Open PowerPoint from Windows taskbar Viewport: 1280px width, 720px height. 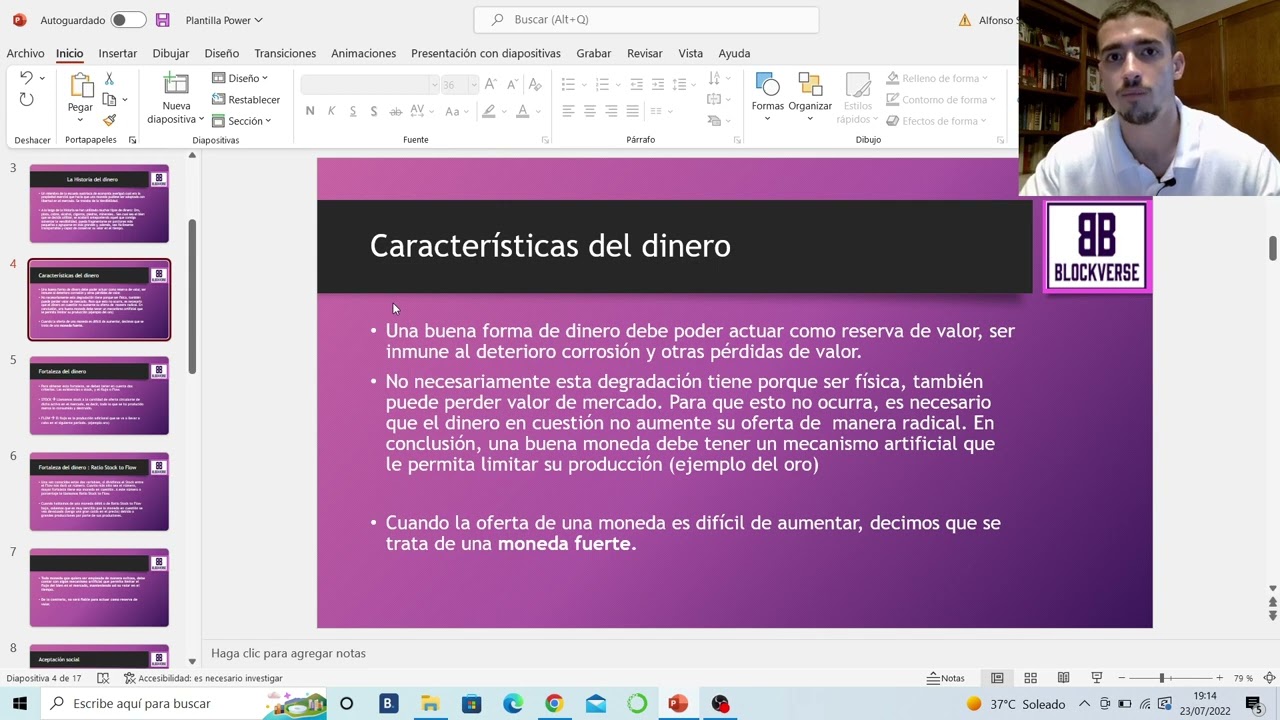tap(678, 703)
